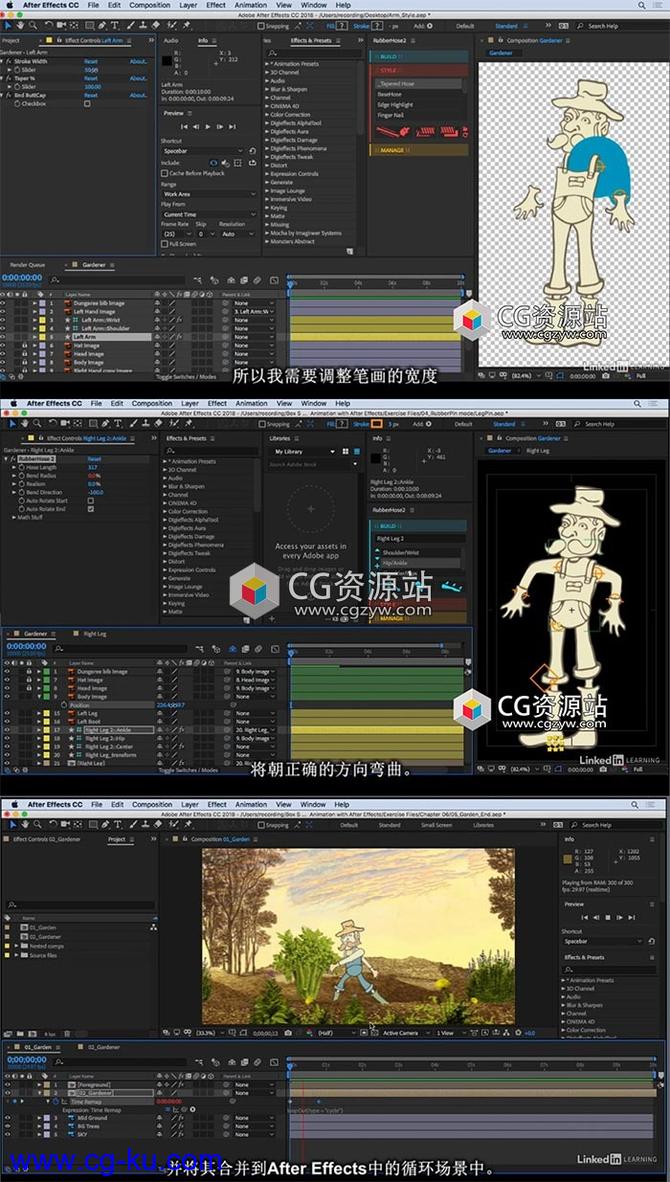The width and height of the screenshot is (670, 1182).
Task: Enable Cache Before Playback checkbox
Action: [164, 173]
